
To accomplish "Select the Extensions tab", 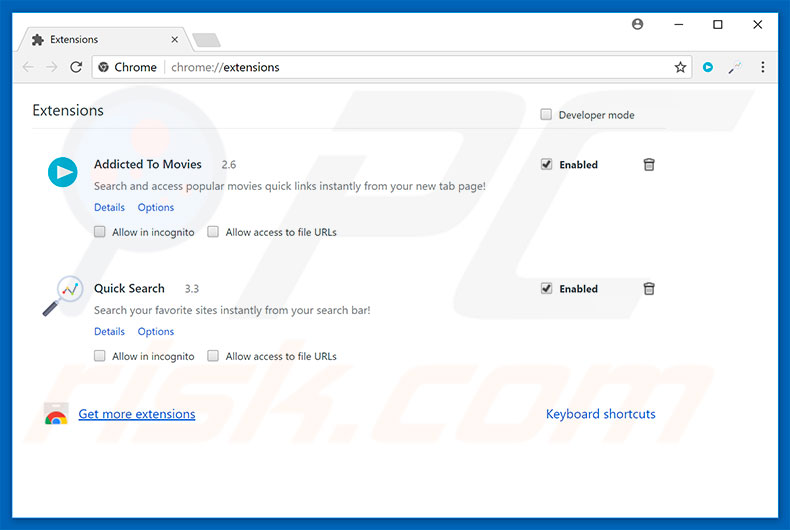I will (x=104, y=39).
